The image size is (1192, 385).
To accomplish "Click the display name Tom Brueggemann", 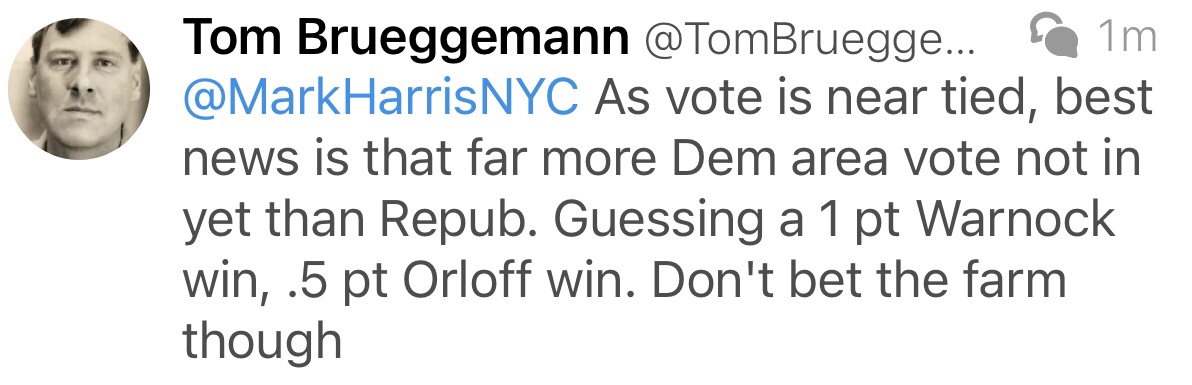I will pos(406,37).
